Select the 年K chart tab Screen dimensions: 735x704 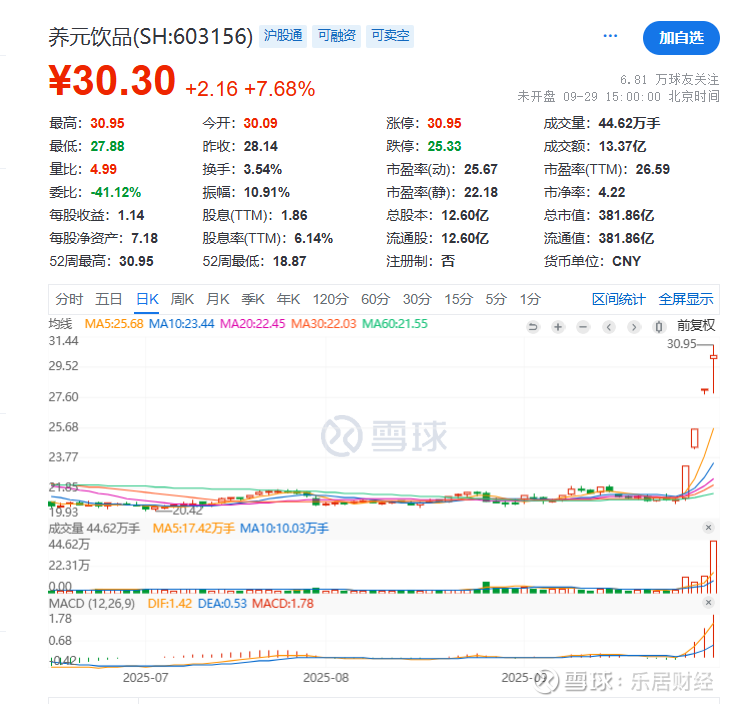click(x=288, y=299)
